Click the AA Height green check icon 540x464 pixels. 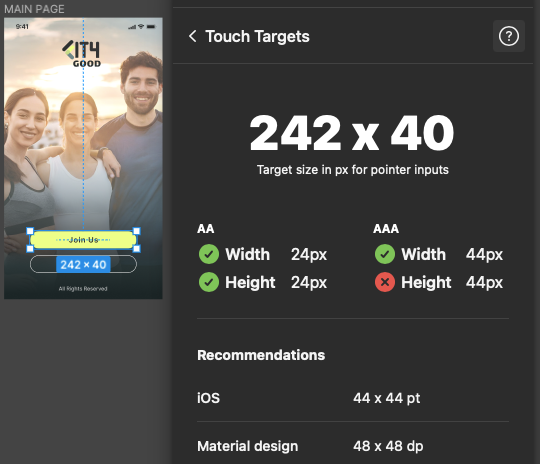click(209, 282)
